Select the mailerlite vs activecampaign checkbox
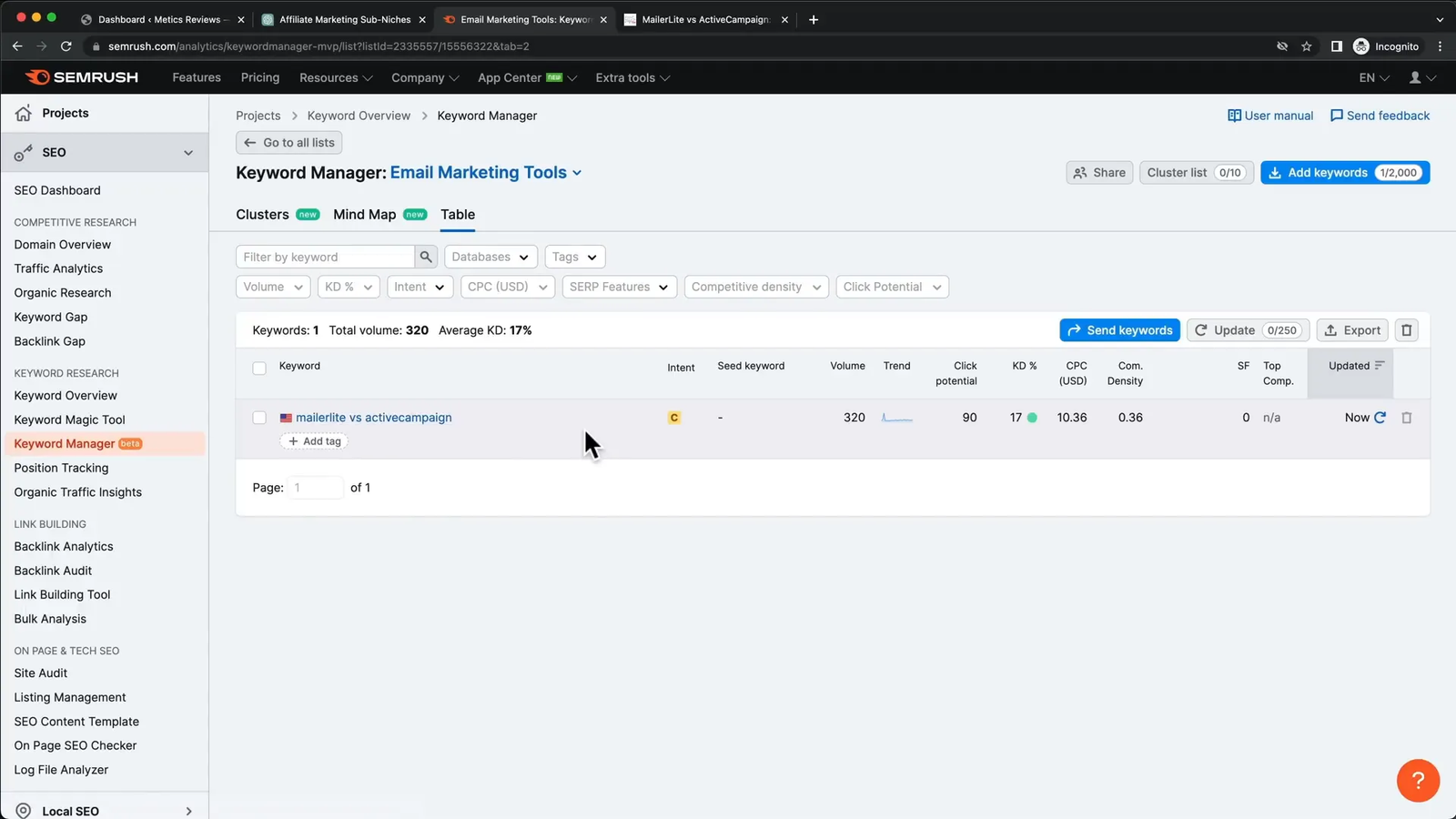The width and height of the screenshot is (1456, 819). pos(259,418)
